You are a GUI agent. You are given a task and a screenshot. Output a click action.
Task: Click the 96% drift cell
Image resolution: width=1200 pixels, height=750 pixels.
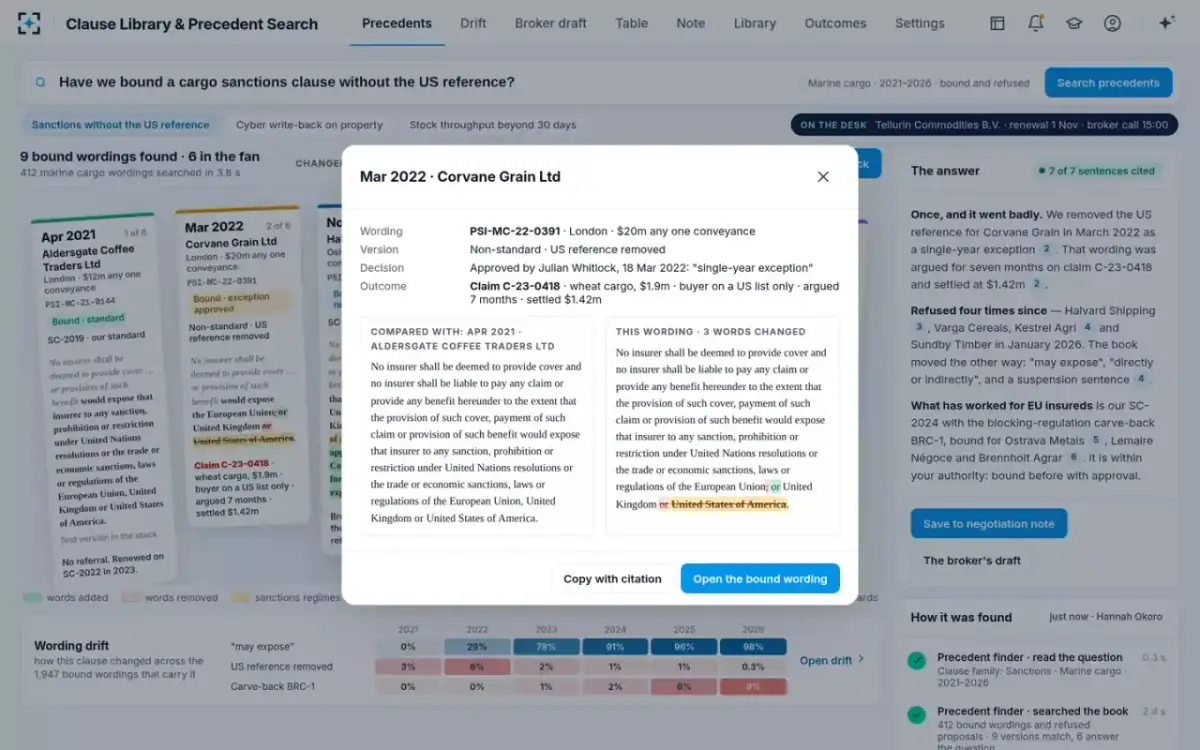click(685, 647)
